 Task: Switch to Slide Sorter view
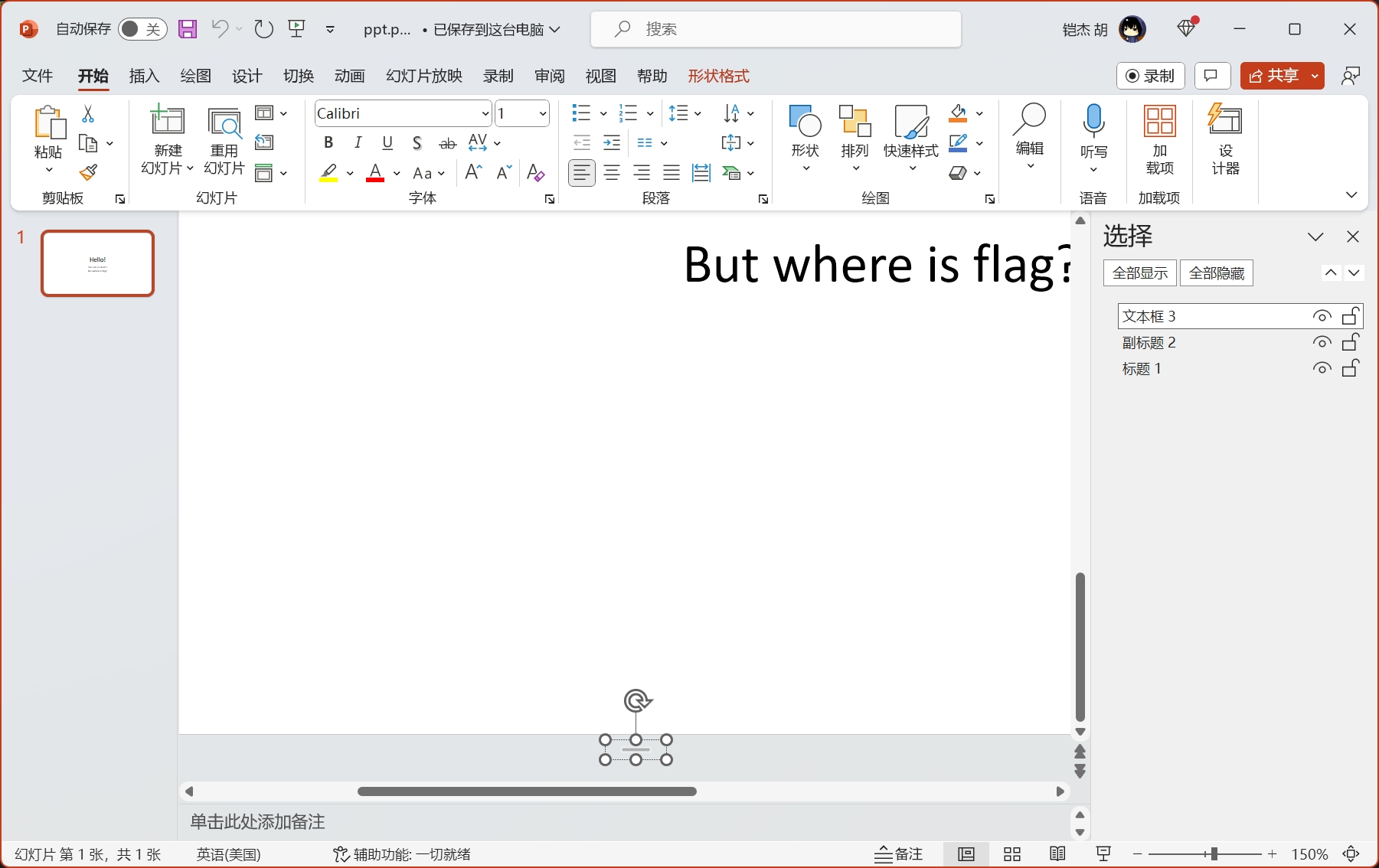(x=1012, y=854)
